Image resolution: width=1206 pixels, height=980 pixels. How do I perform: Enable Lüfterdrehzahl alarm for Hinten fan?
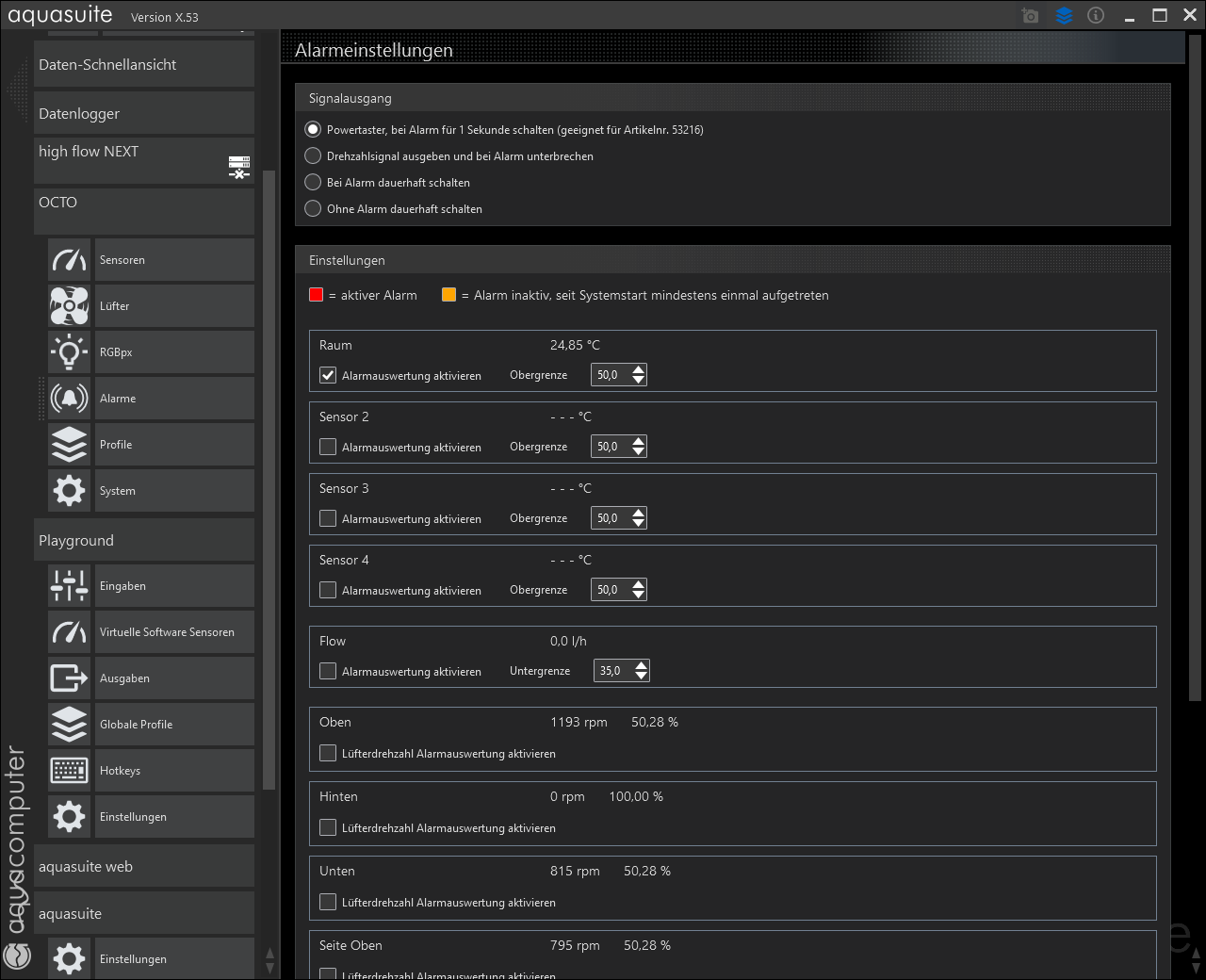pos(328,827)
